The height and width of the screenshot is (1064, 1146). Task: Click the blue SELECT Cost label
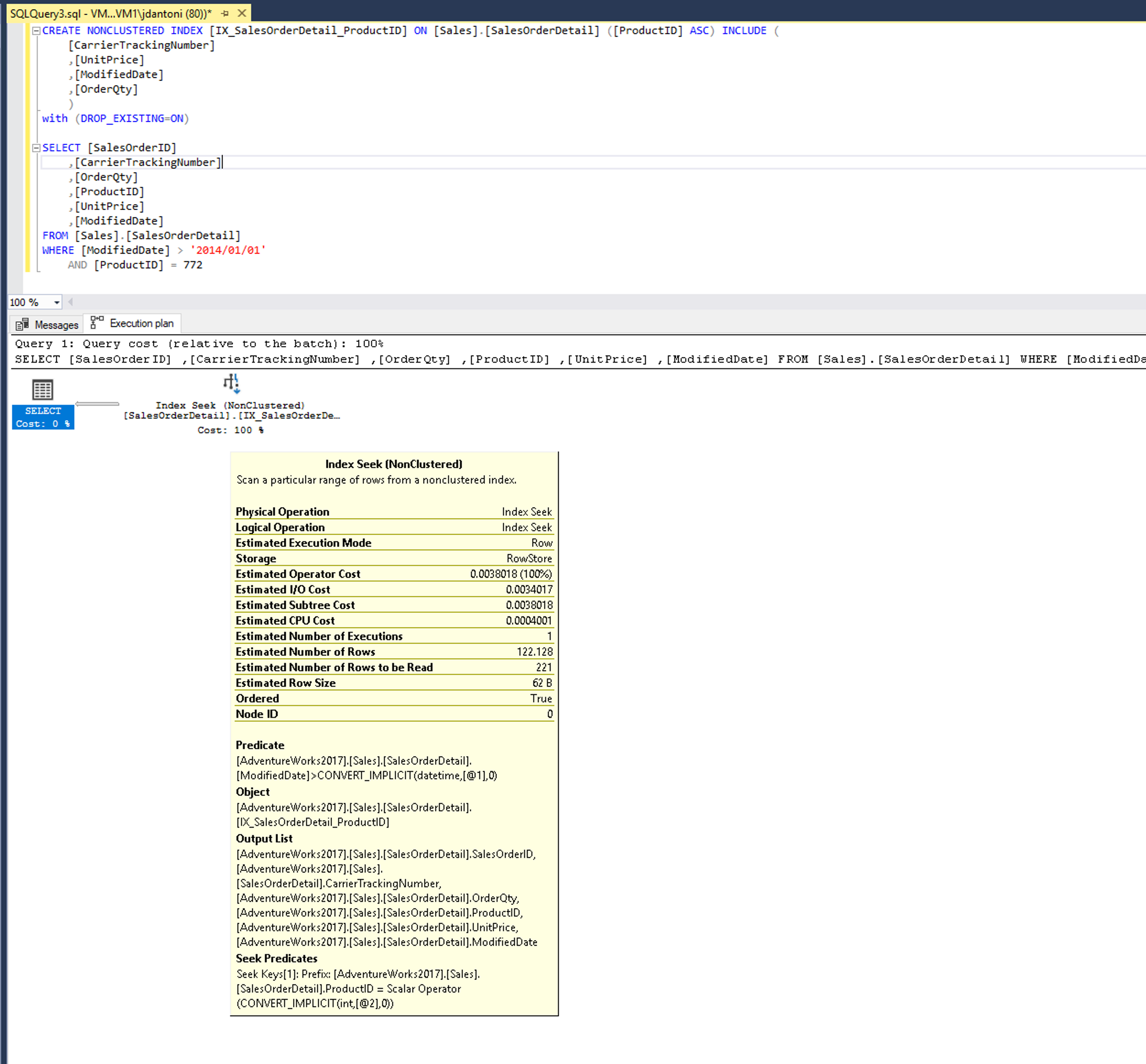(43, 417)
